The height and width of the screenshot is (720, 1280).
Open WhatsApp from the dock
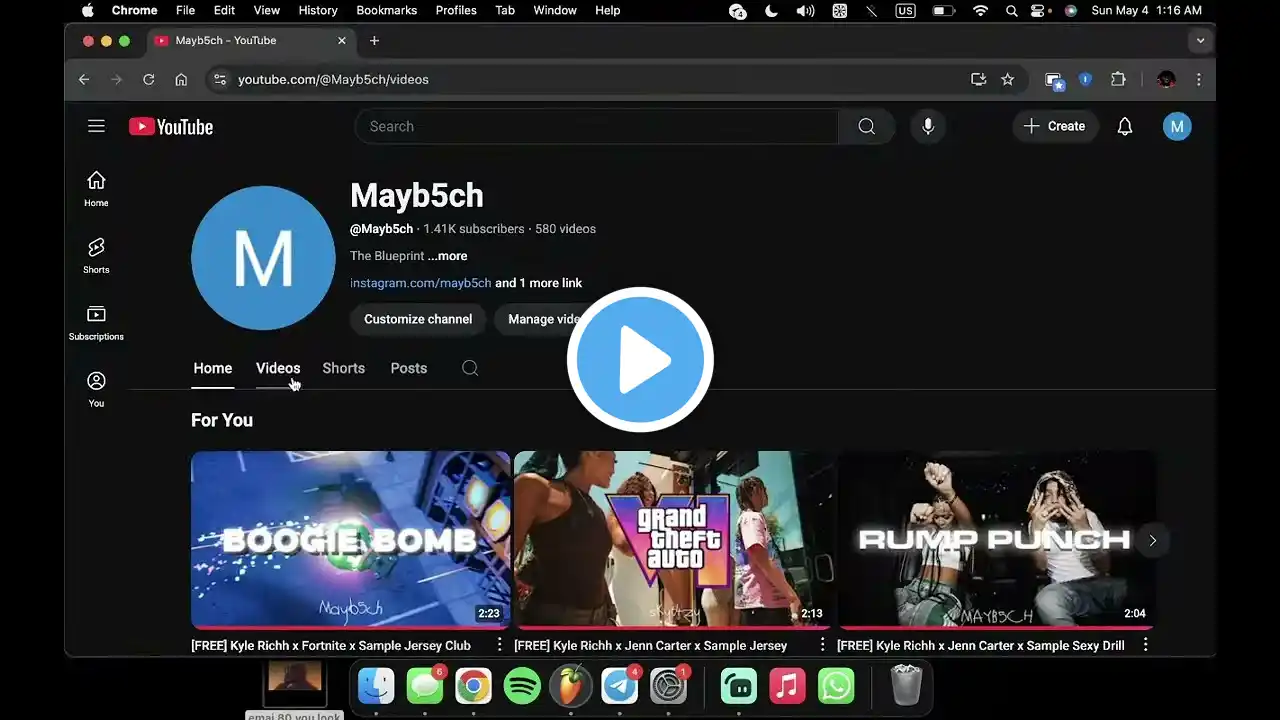pyautogui.click(x=836, y=686)
